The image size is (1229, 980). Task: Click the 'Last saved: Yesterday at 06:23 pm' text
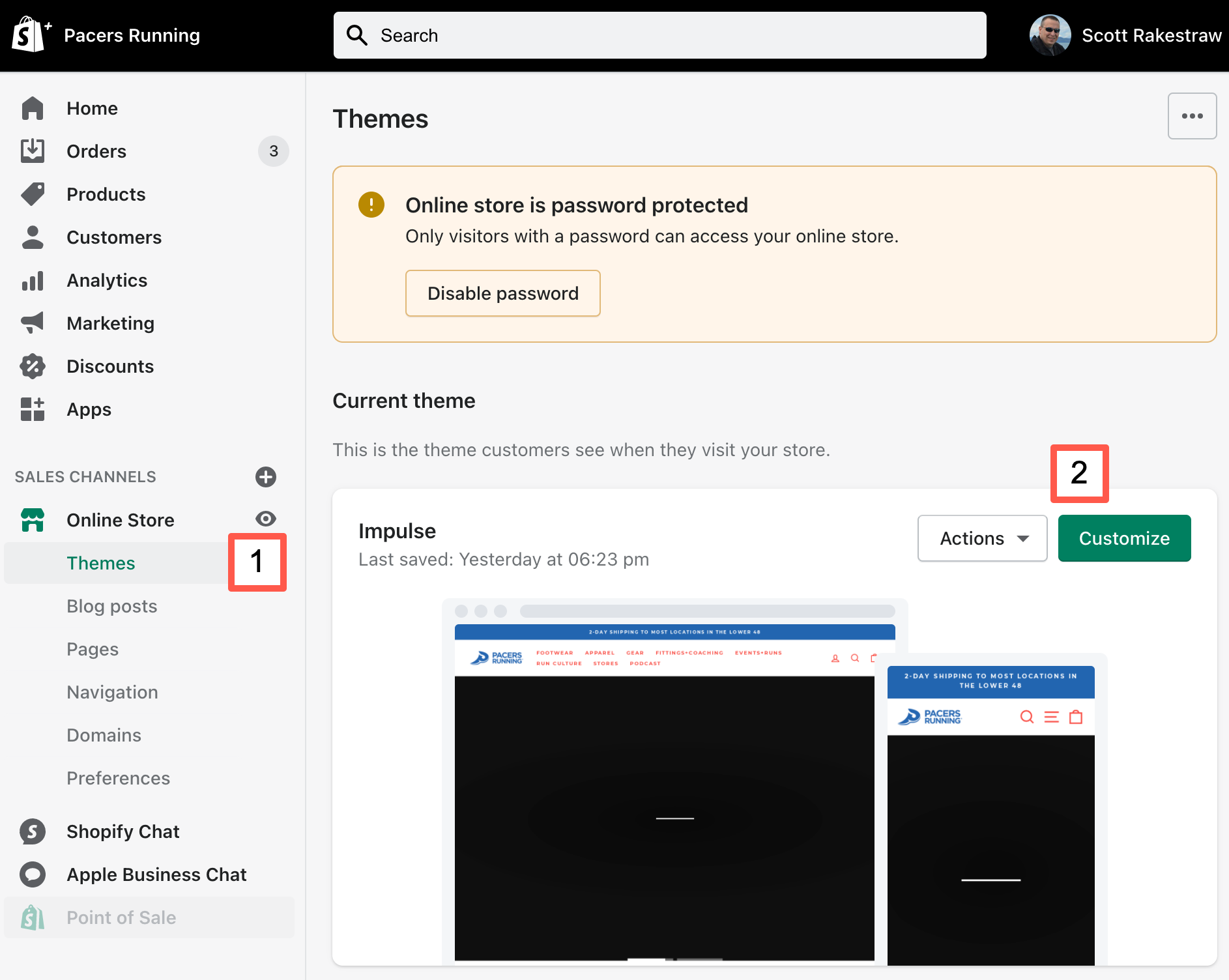click(x=504, y=559)
